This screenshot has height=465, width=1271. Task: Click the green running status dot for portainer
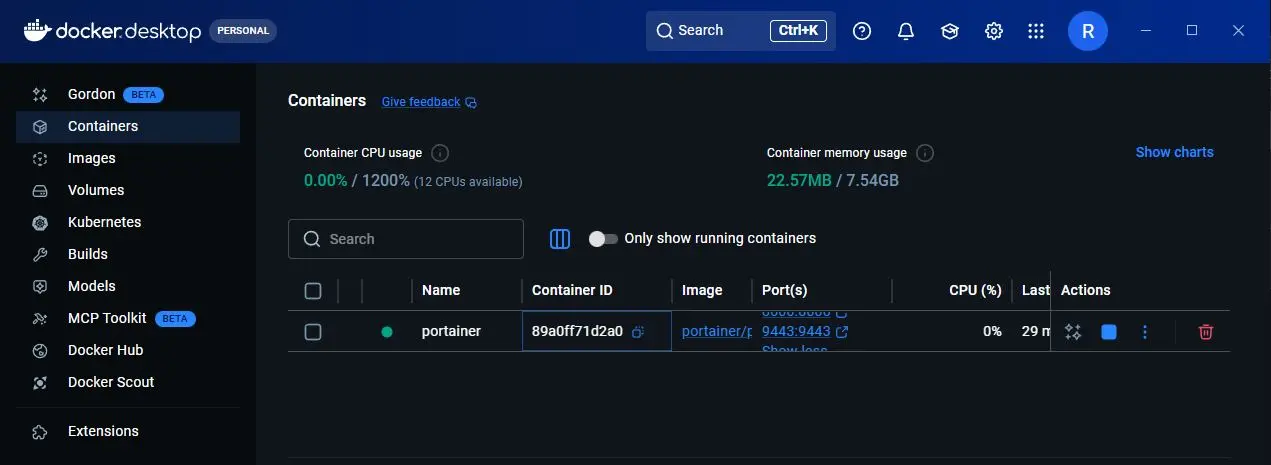(x=387, y=332)
